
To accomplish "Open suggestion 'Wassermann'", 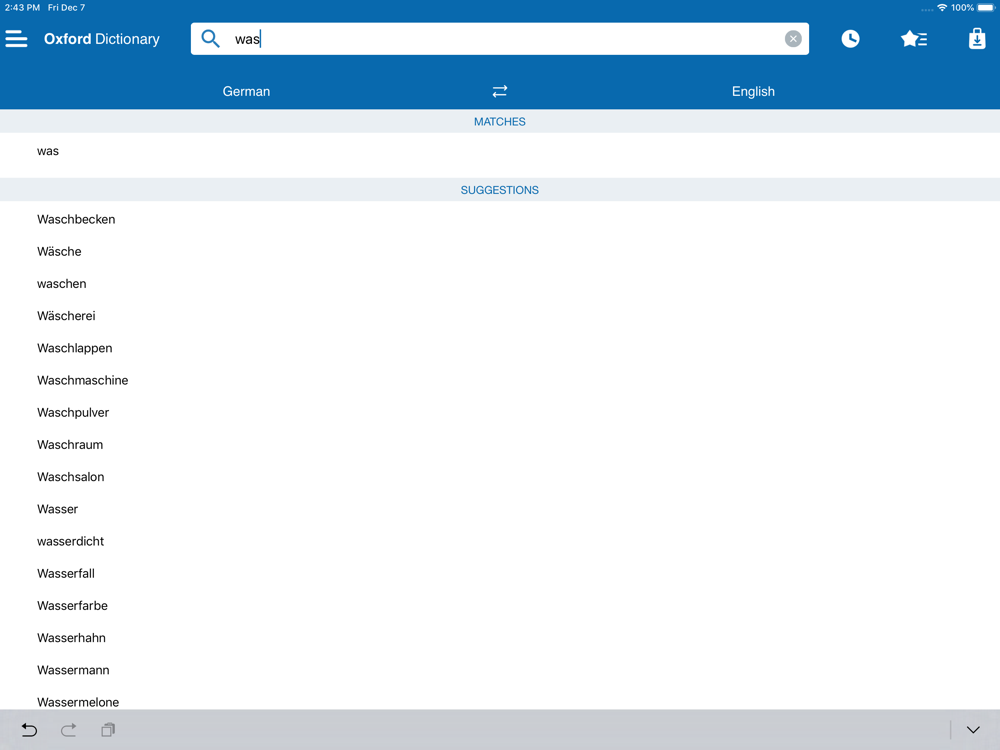I will tap(500, 670).
